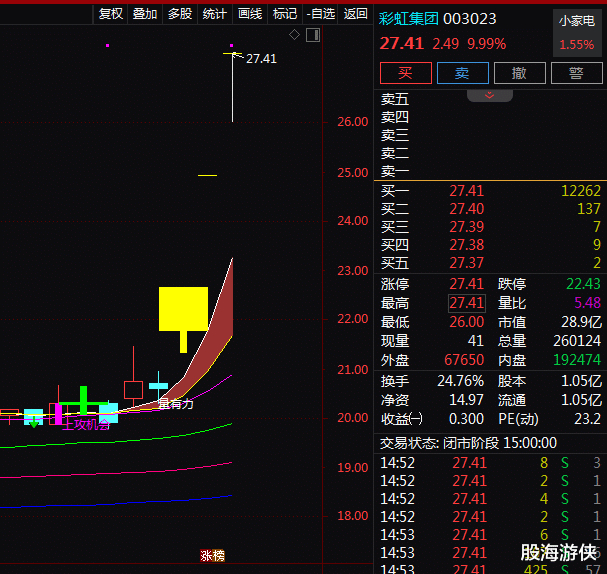Click the 买三 price 27.39

[x=466, y=227]
